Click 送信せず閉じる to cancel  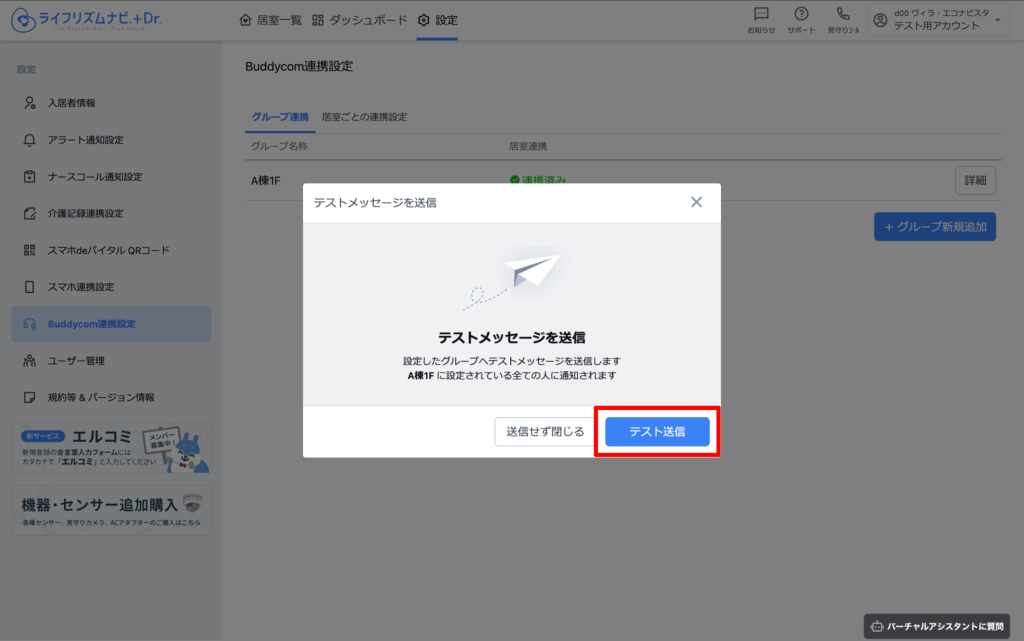coord(545,431)
